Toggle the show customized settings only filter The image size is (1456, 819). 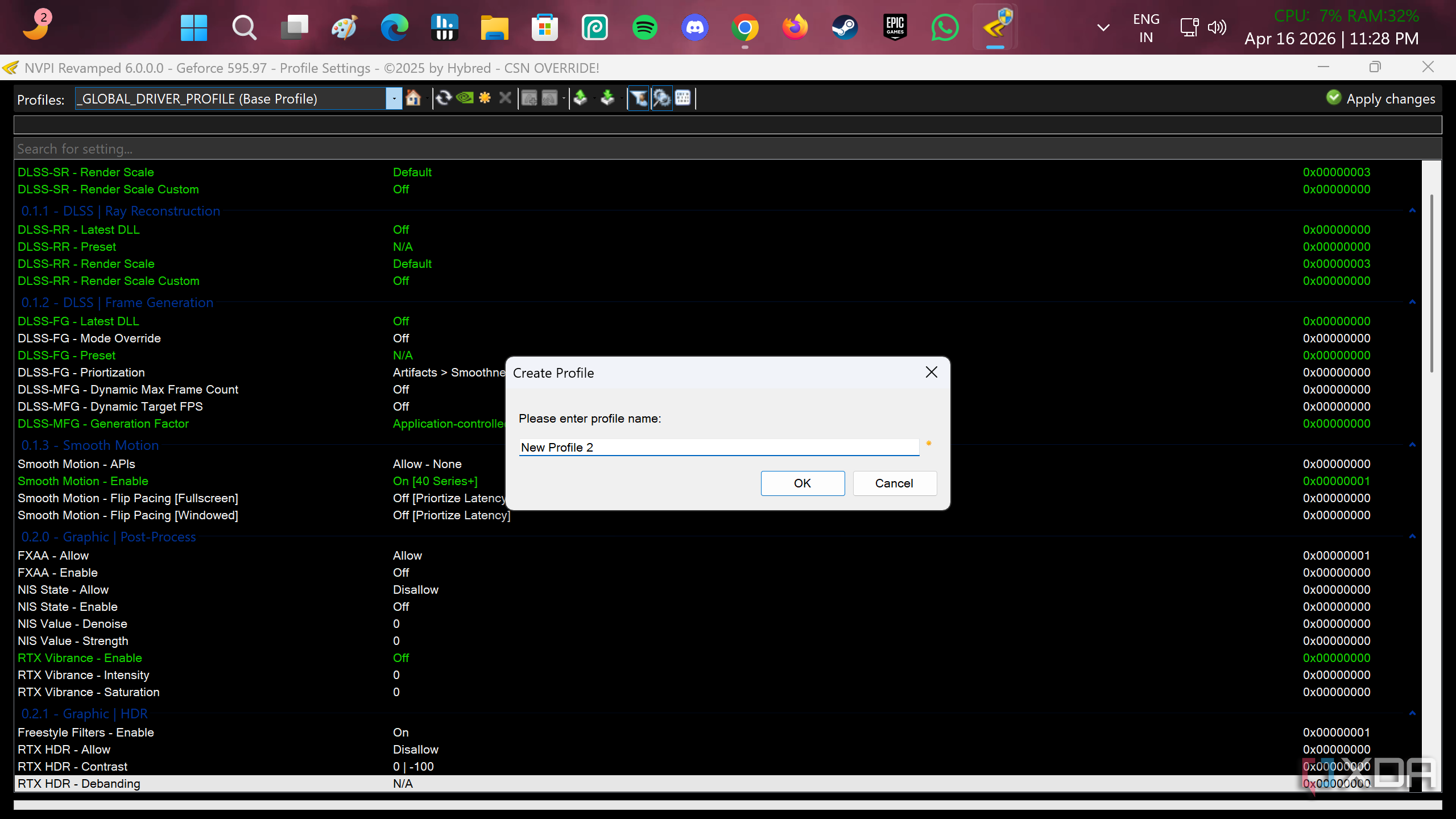pyautogui.click(x=639, y=98)
